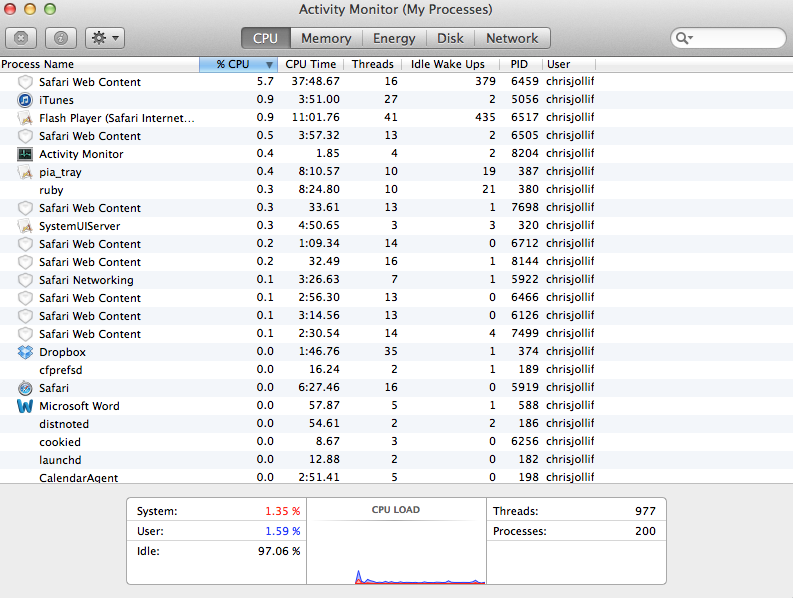
Task: Click the Quit Process toolbar button
Action: click(x=21, y=38)
